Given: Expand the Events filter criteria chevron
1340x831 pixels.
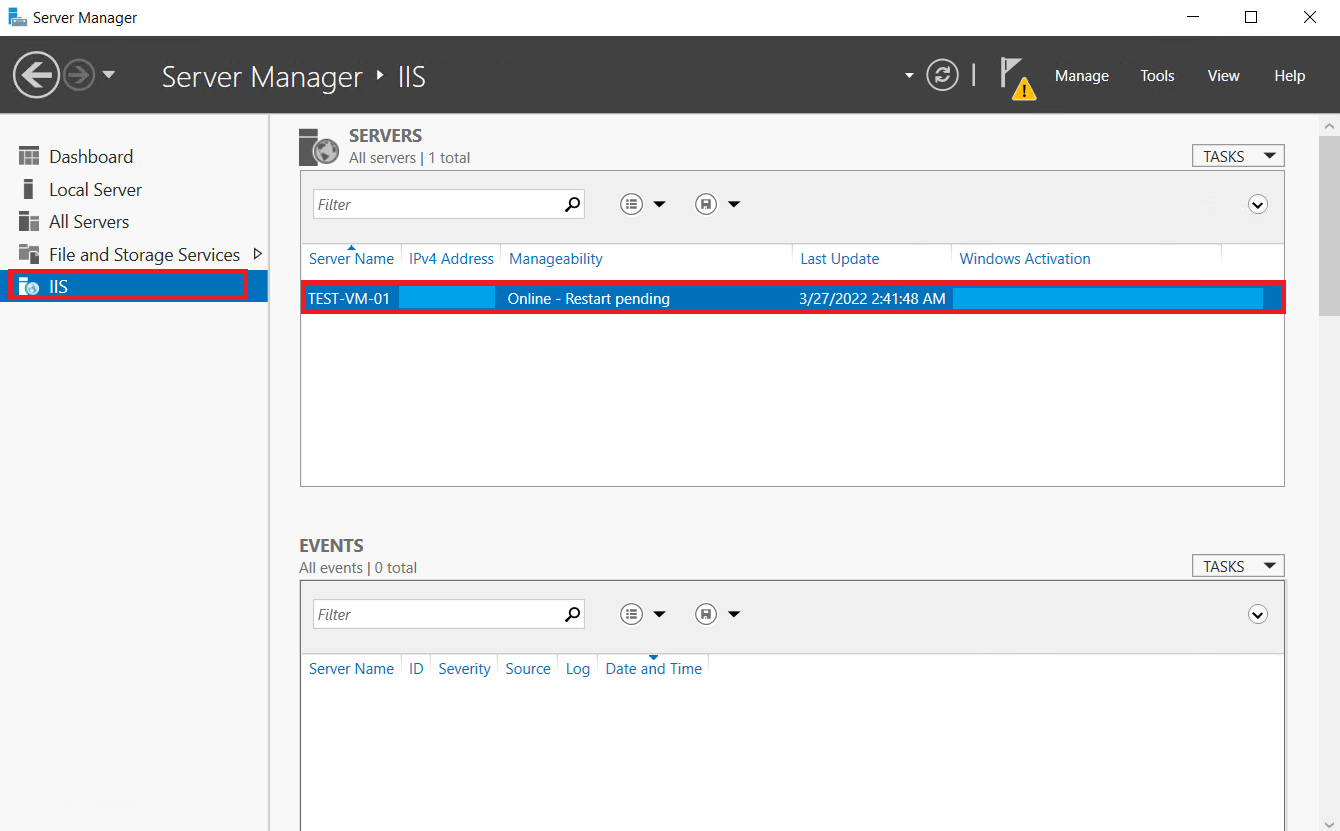Looking at the screenshot, I should (x=1258, y=614).
